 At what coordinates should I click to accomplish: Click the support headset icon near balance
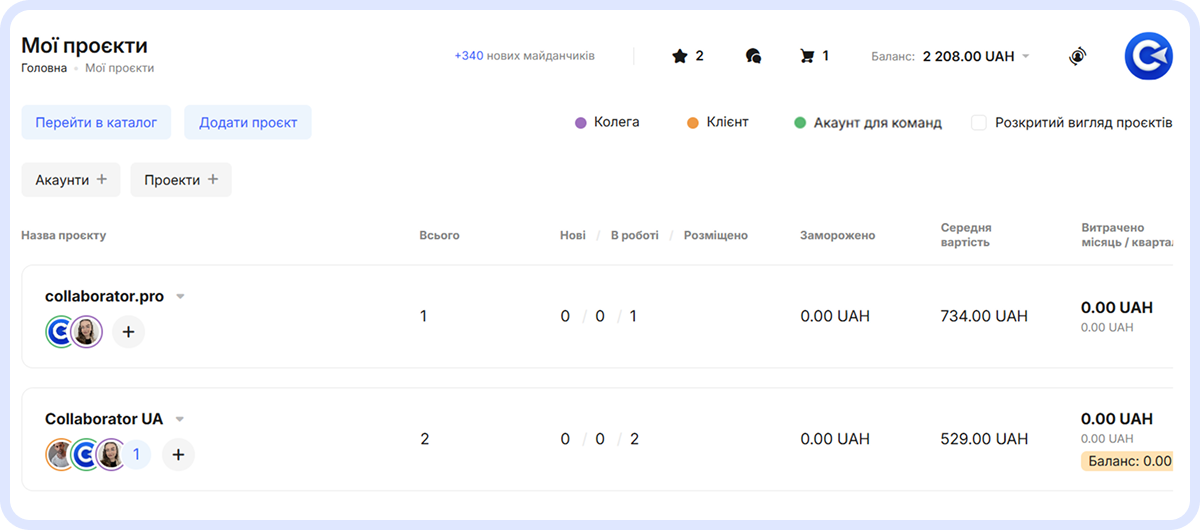pyautogui.click(x=1077, y=56)
